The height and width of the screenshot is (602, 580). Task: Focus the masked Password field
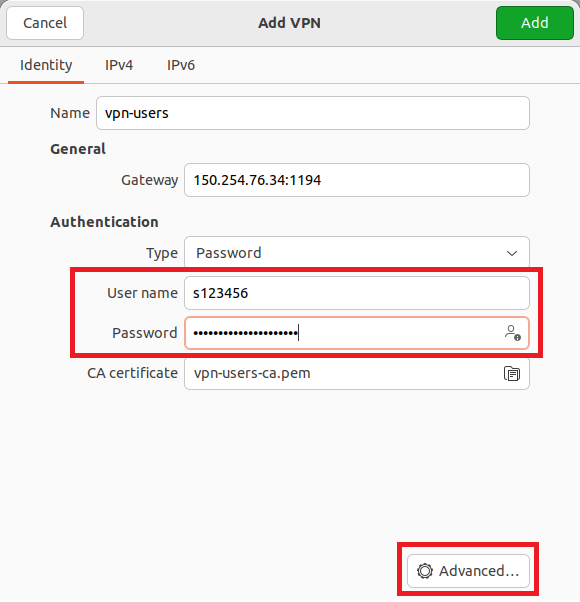357,333
